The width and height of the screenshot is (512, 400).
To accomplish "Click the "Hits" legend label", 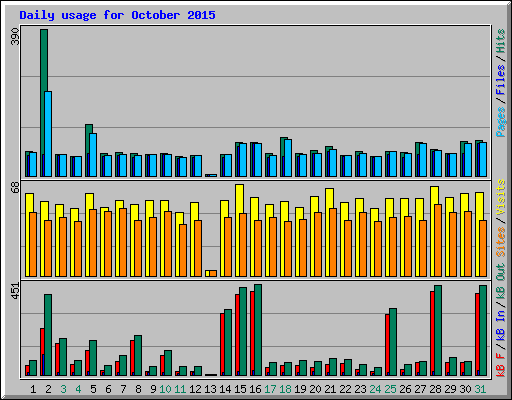I will click(x=500, y=41).
